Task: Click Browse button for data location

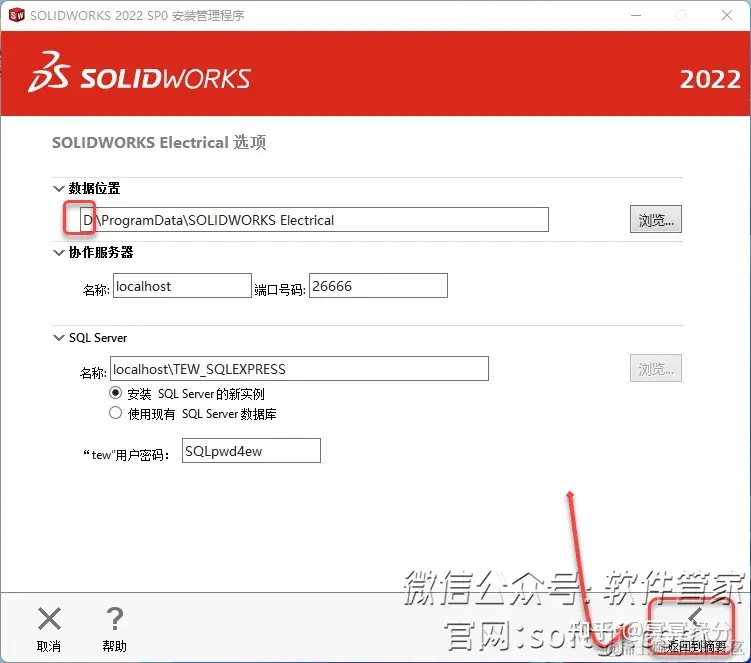Action: (656, 219)
